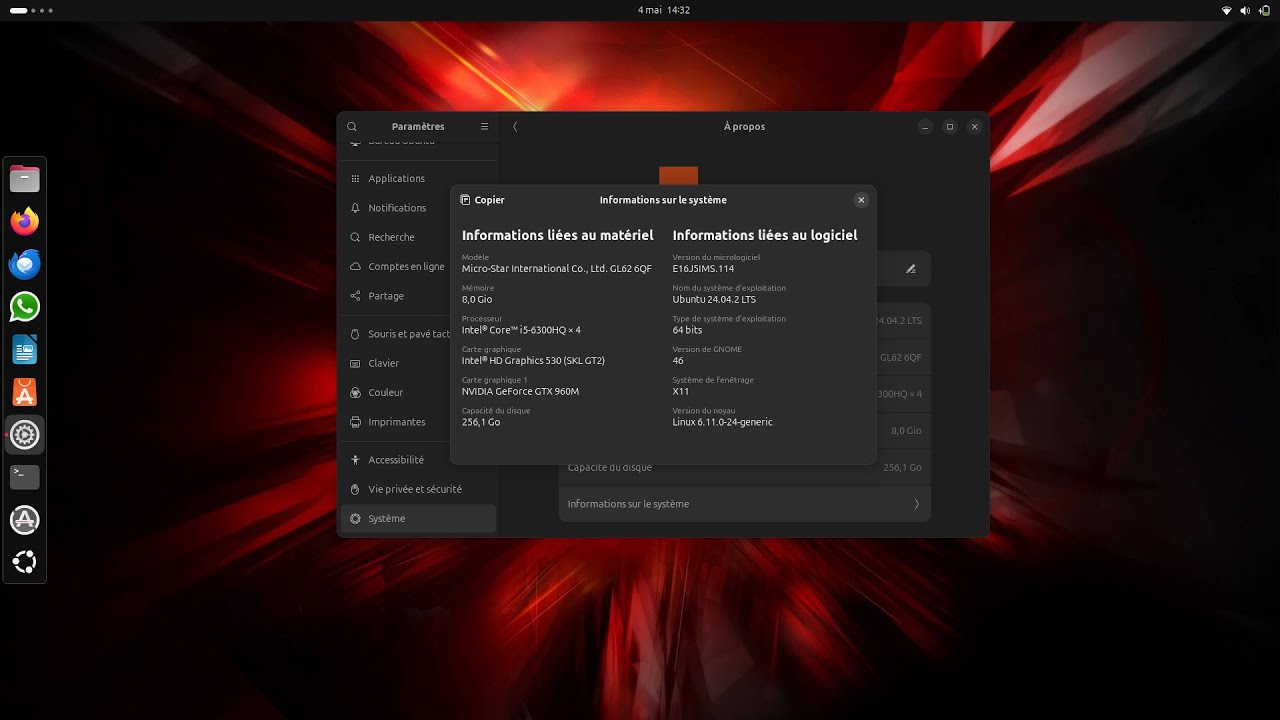Click the Informations sur le système row label

click(x=628, y=504)
